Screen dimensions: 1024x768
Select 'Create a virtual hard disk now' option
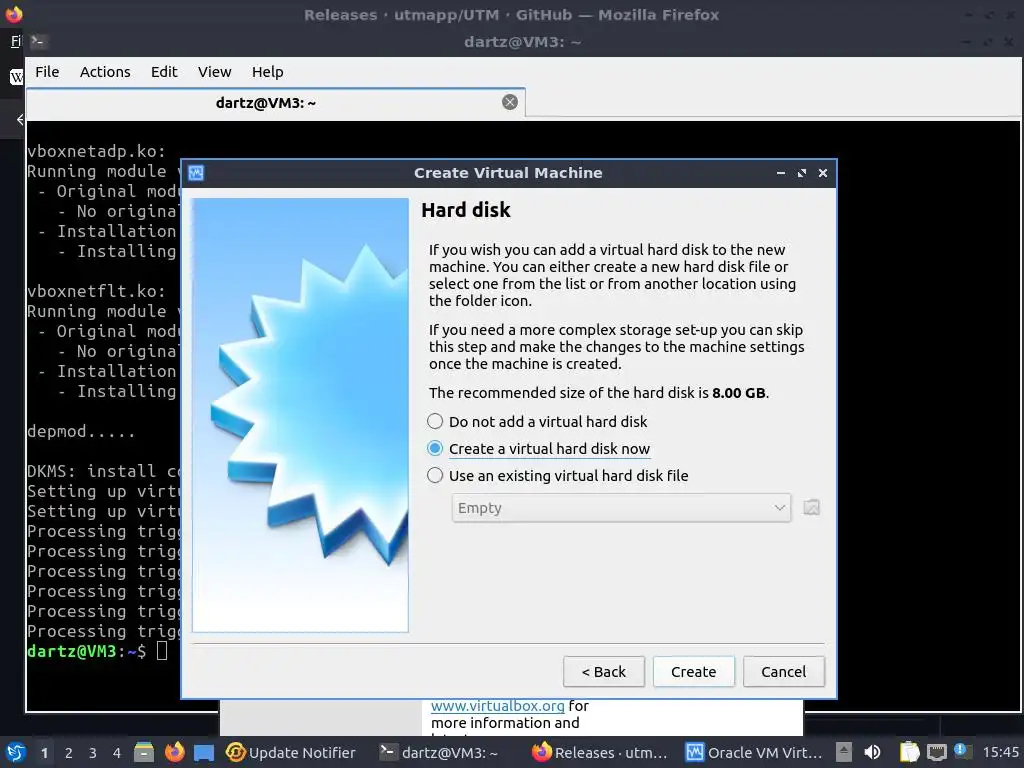click(x=539, y=449)
